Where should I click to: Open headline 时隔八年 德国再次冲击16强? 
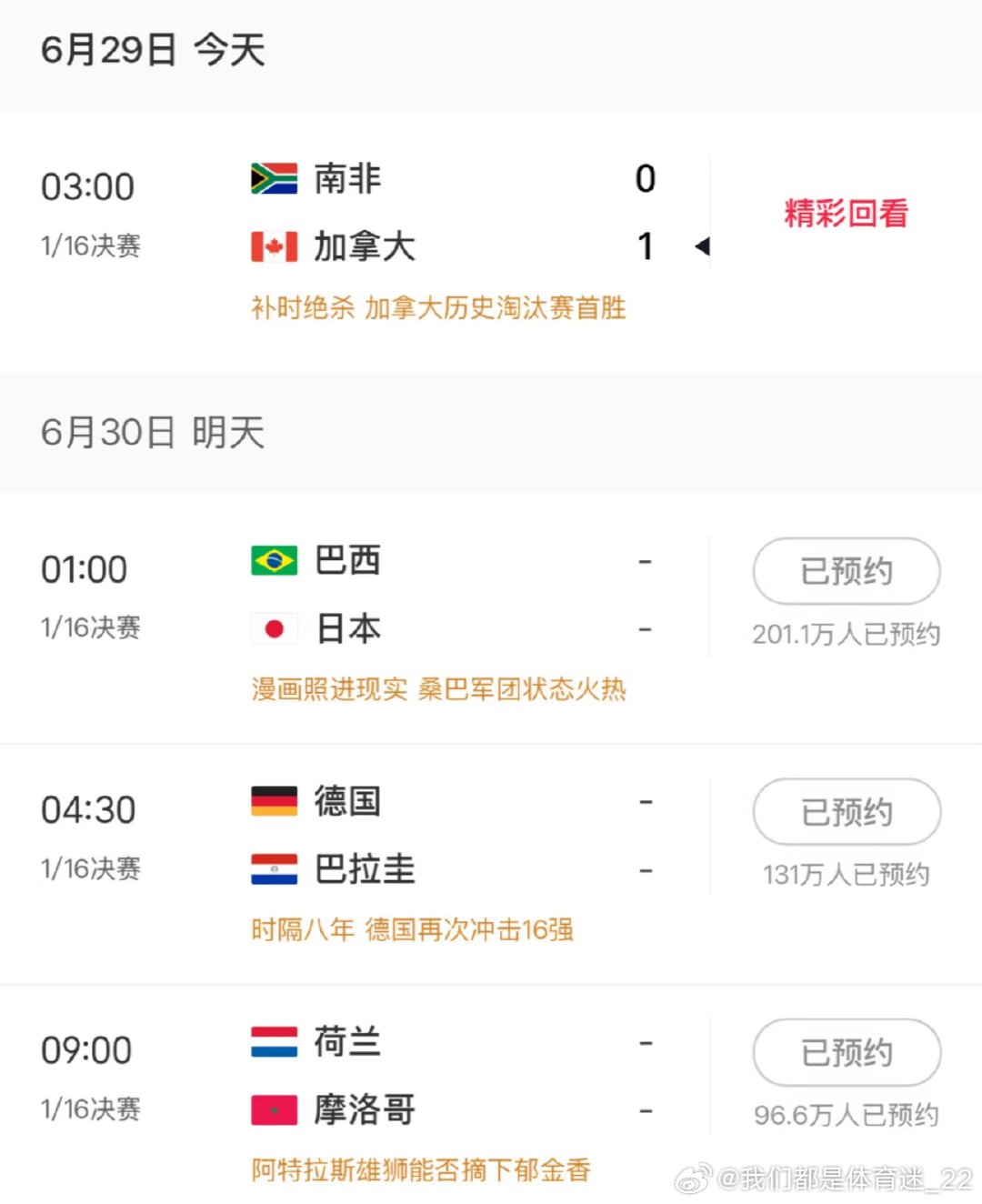tap(412, 929)
